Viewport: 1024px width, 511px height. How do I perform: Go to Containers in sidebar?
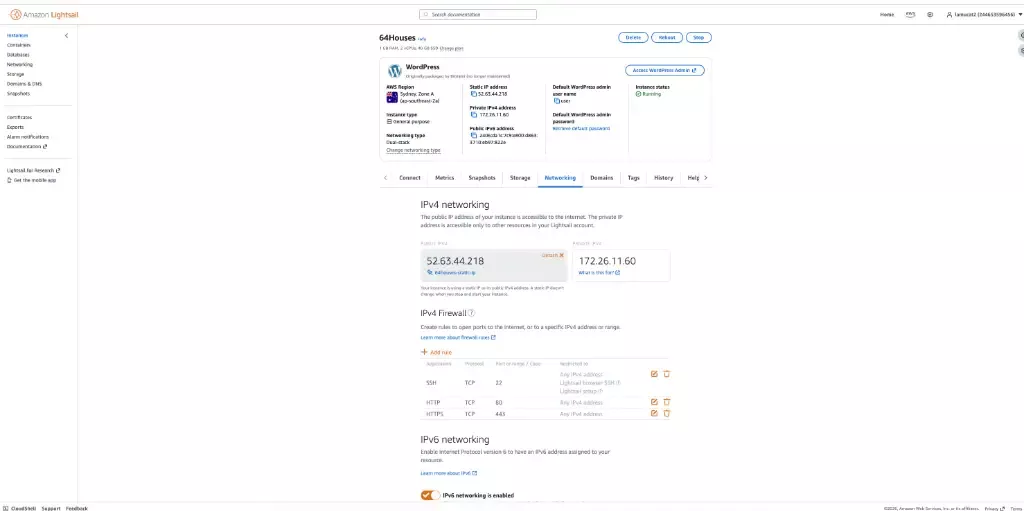click(x=18, y=45)
